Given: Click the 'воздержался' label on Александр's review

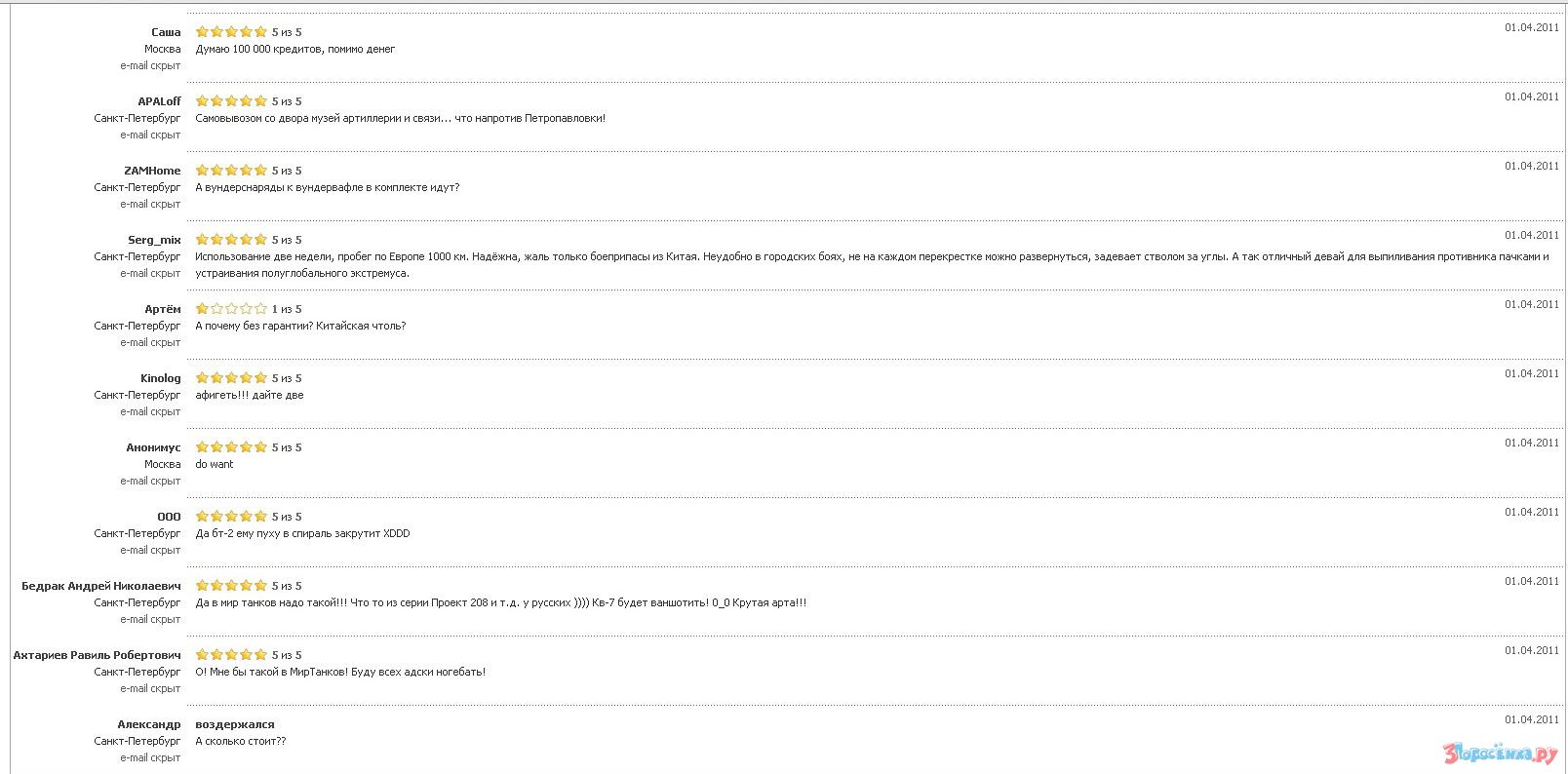Looking at the screenshot, I should coord(235,724).
